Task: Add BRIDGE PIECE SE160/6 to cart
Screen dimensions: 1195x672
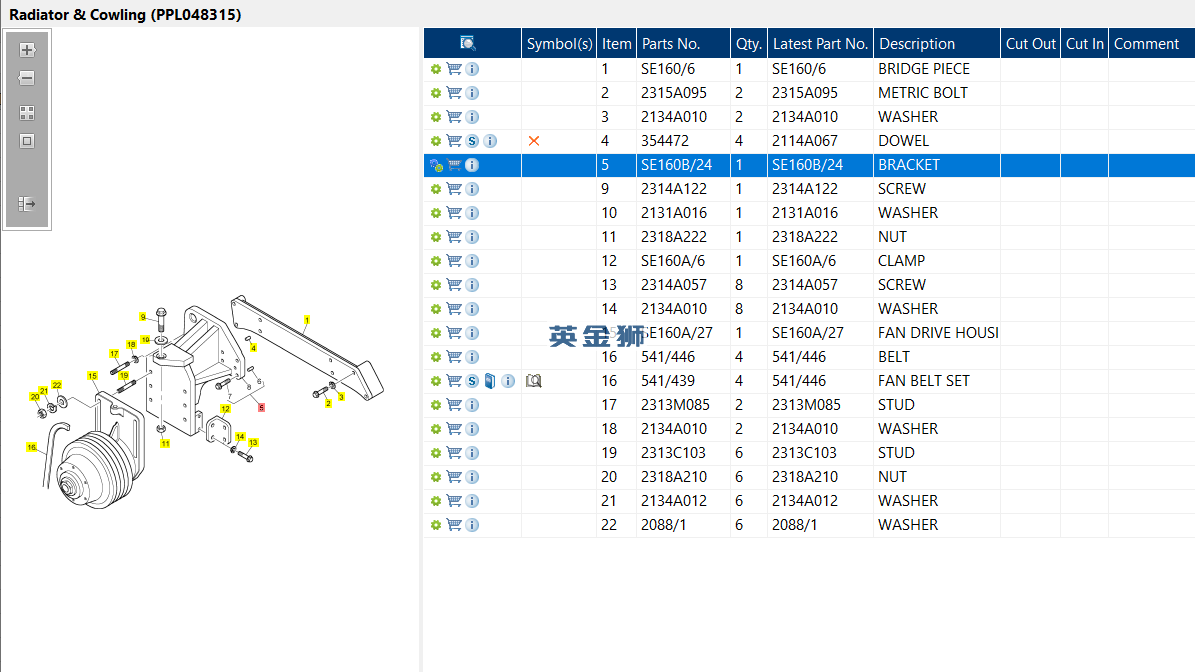Action: pos(454,69)
